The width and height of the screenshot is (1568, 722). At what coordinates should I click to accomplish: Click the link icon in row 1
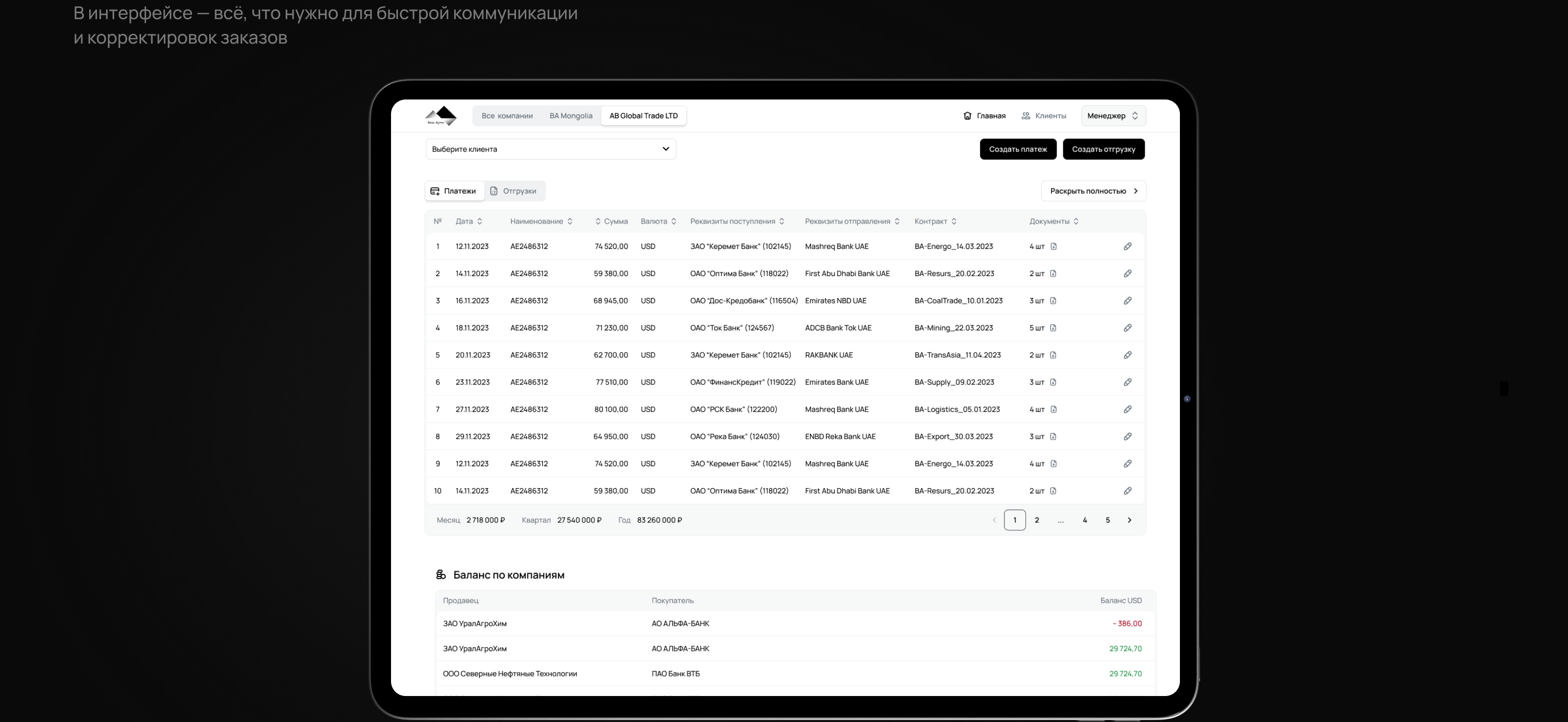pos(1127,247)
